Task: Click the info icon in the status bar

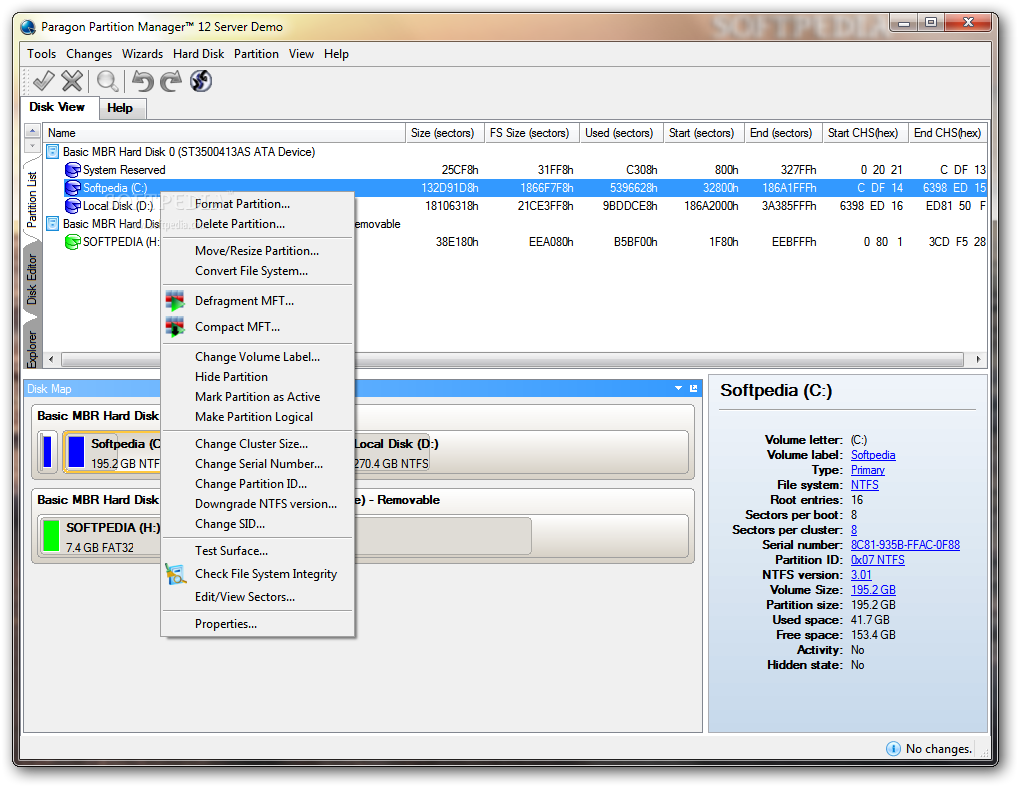Action: pos(894,749)
